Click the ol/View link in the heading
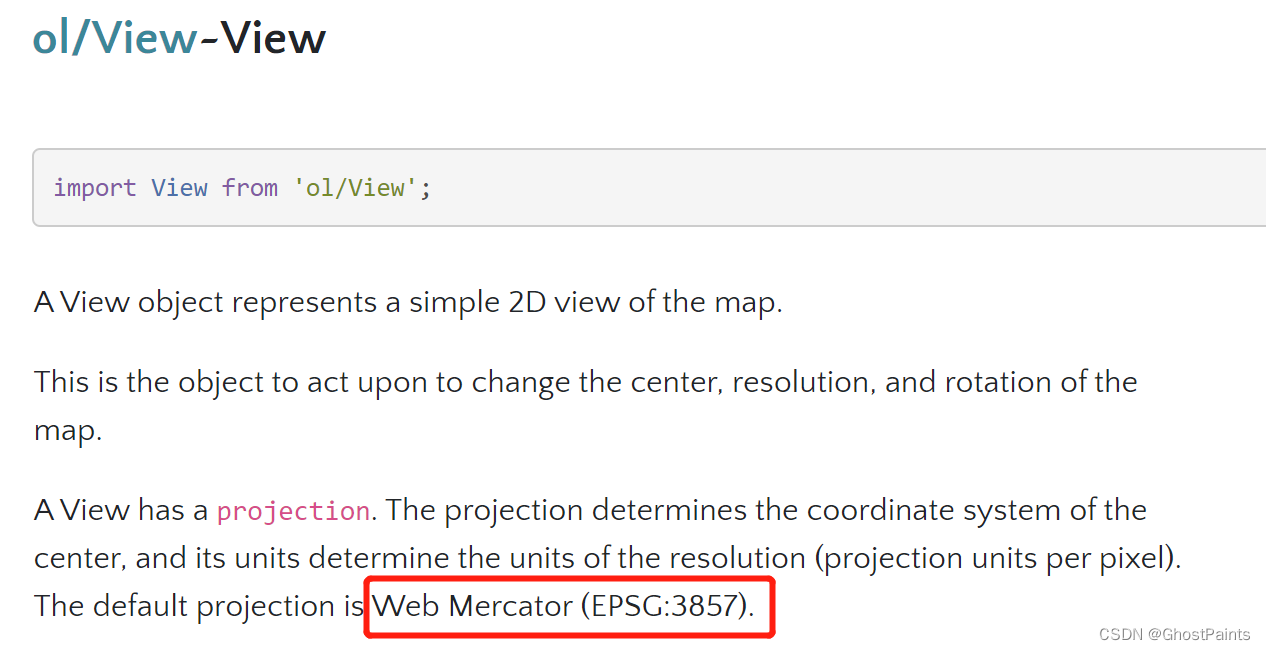Image resolution: width=1266 pixels, height=650 pixels. pos(114,38)
